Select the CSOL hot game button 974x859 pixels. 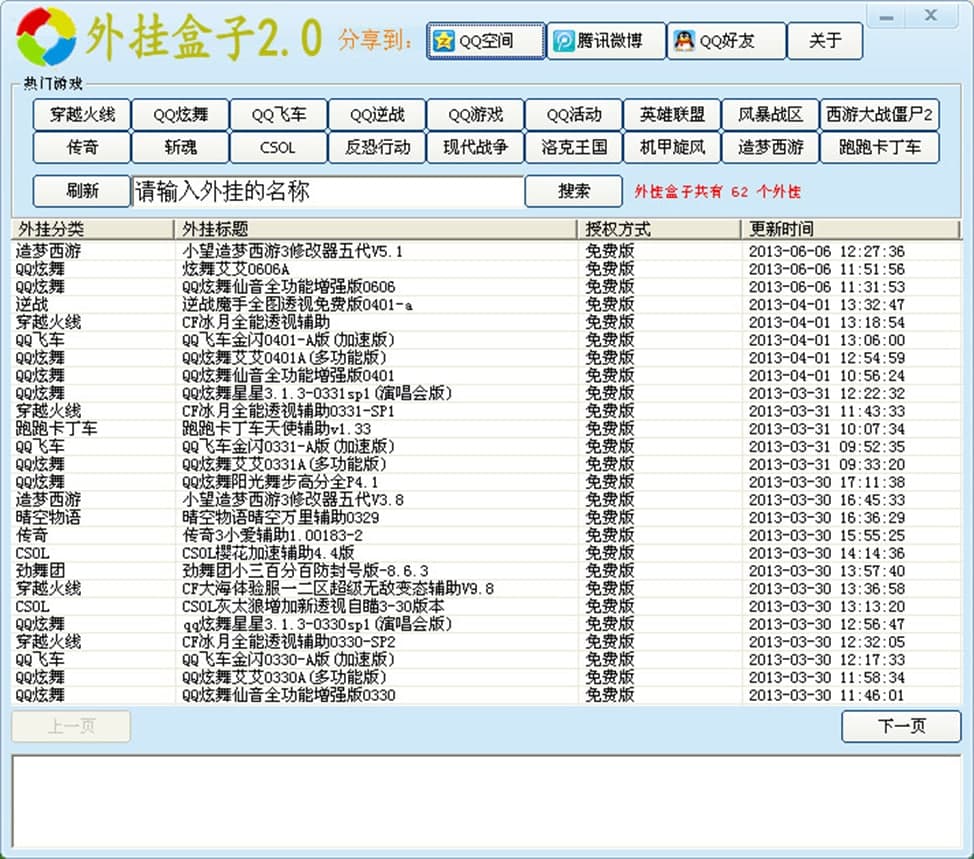(278, 148)
